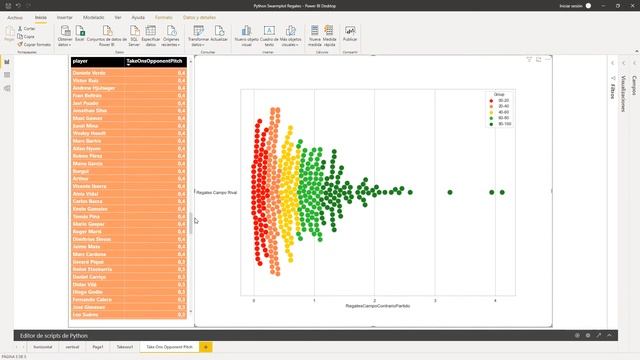Switch to the Page1 page tab
This screenshot has width=640, height=360.
tap(98, 347)
